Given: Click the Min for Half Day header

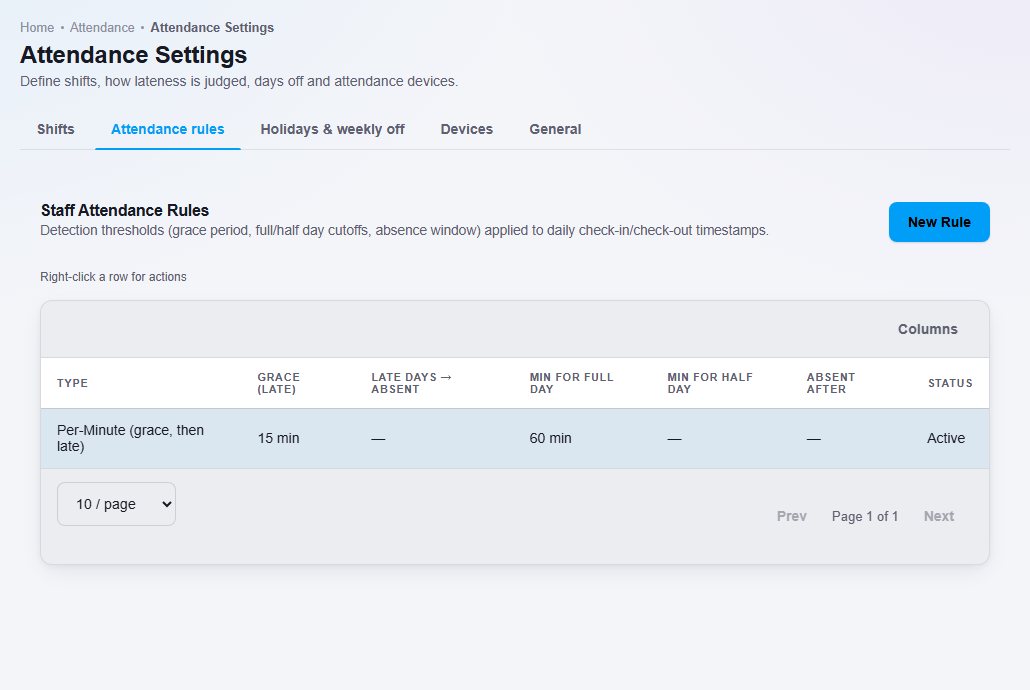Looking at the screenshot, I should pos(710,383).
